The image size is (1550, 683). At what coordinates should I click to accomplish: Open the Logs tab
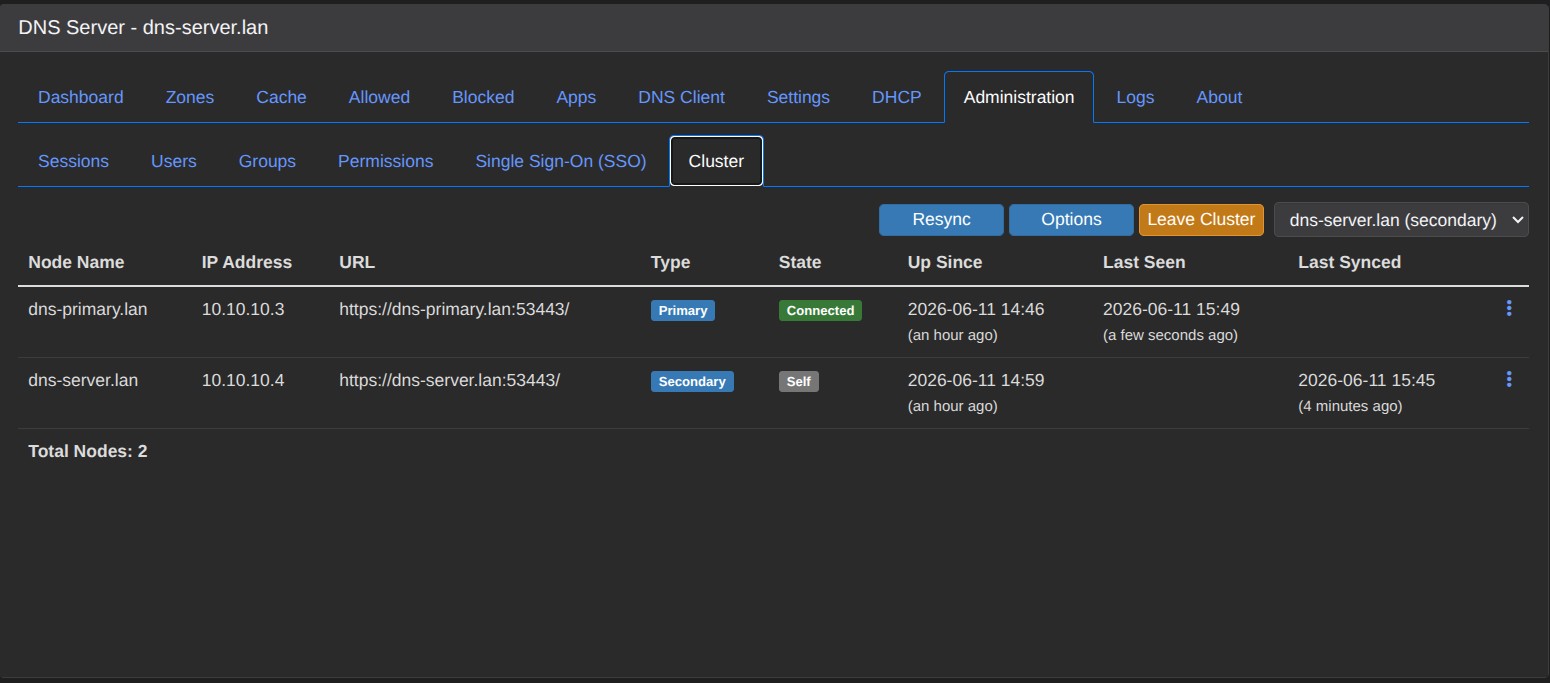(x=1135, y=97)
